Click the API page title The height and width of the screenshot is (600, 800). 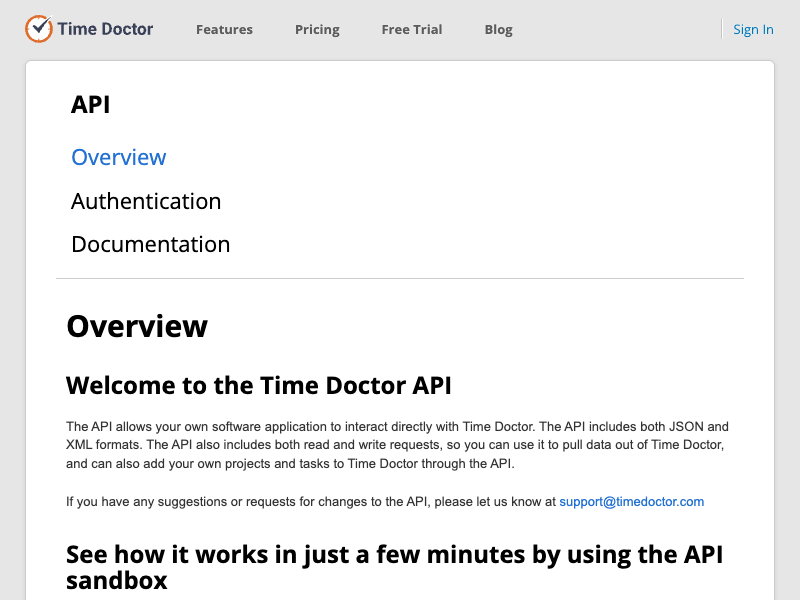(90, 105)
